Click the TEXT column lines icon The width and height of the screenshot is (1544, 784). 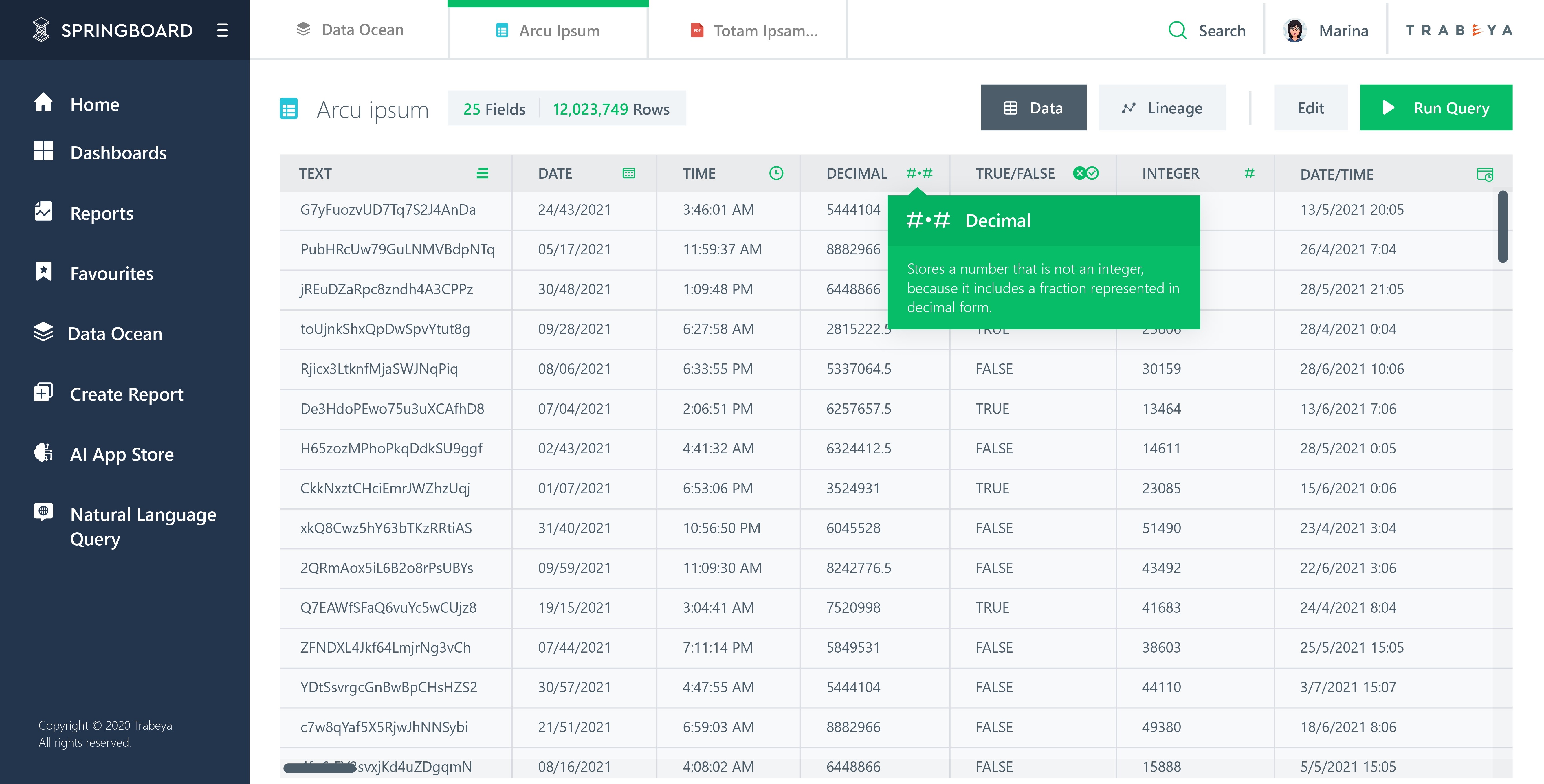pos(483,173)
